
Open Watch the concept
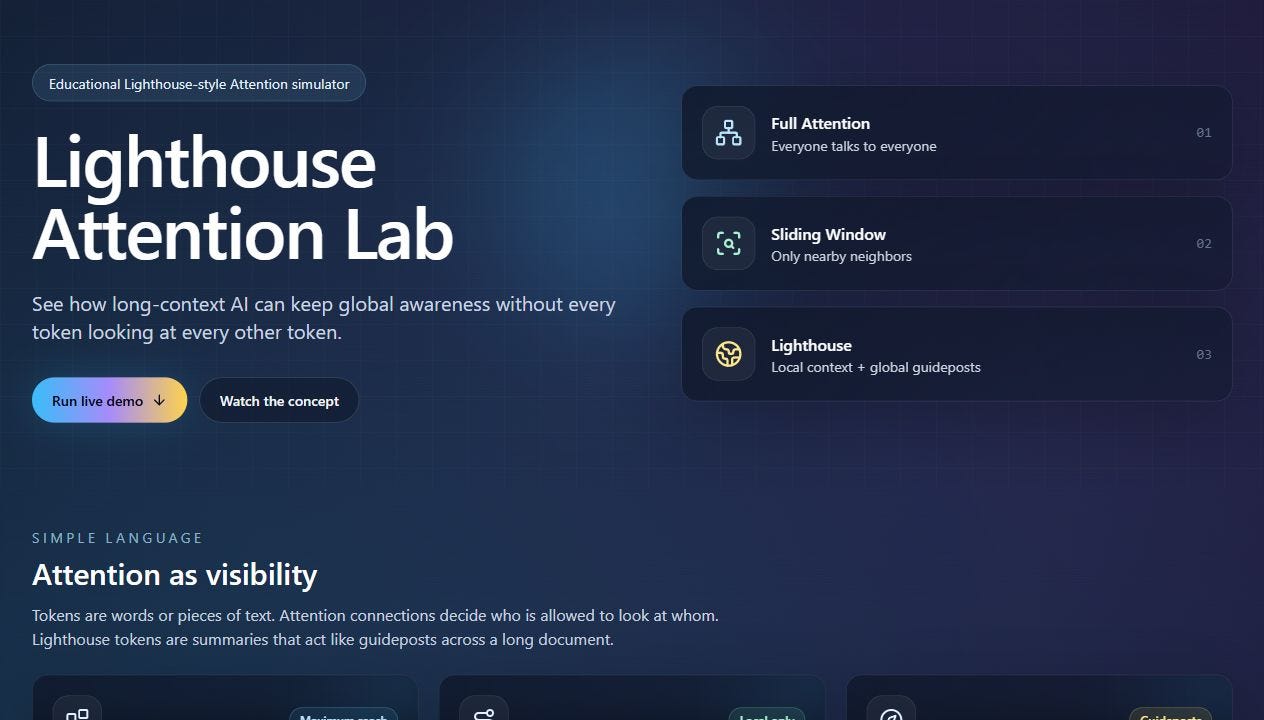[x=279, y=400]
